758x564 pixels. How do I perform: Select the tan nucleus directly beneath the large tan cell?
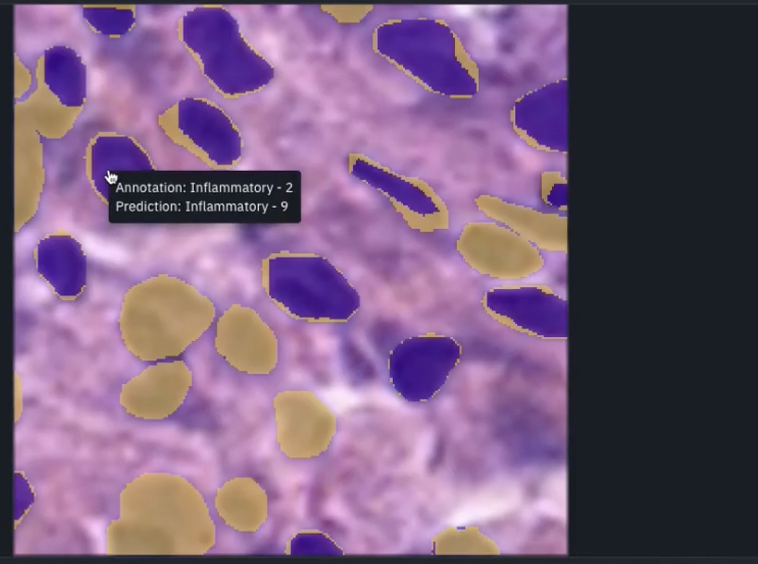(x=156, y=390)
